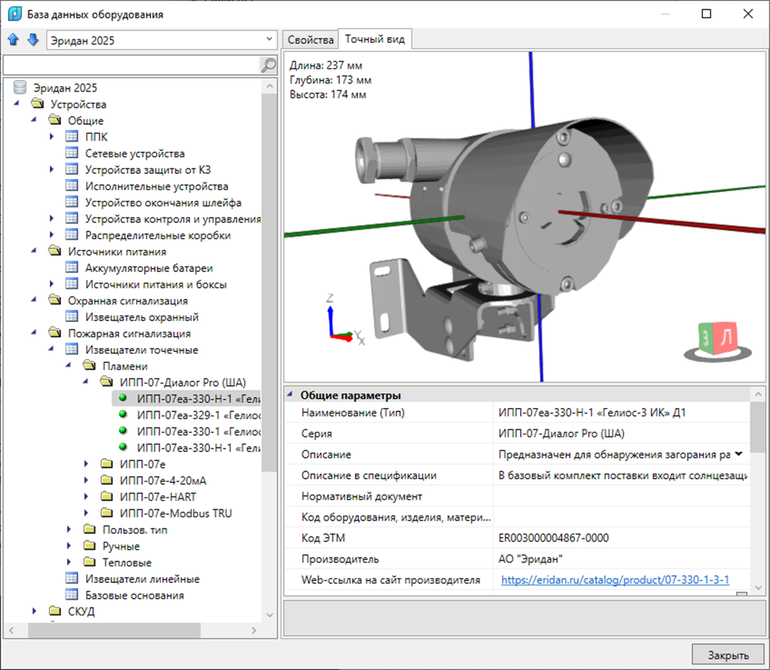Click the table icon of Базовые основания

(x=72, y=594)
